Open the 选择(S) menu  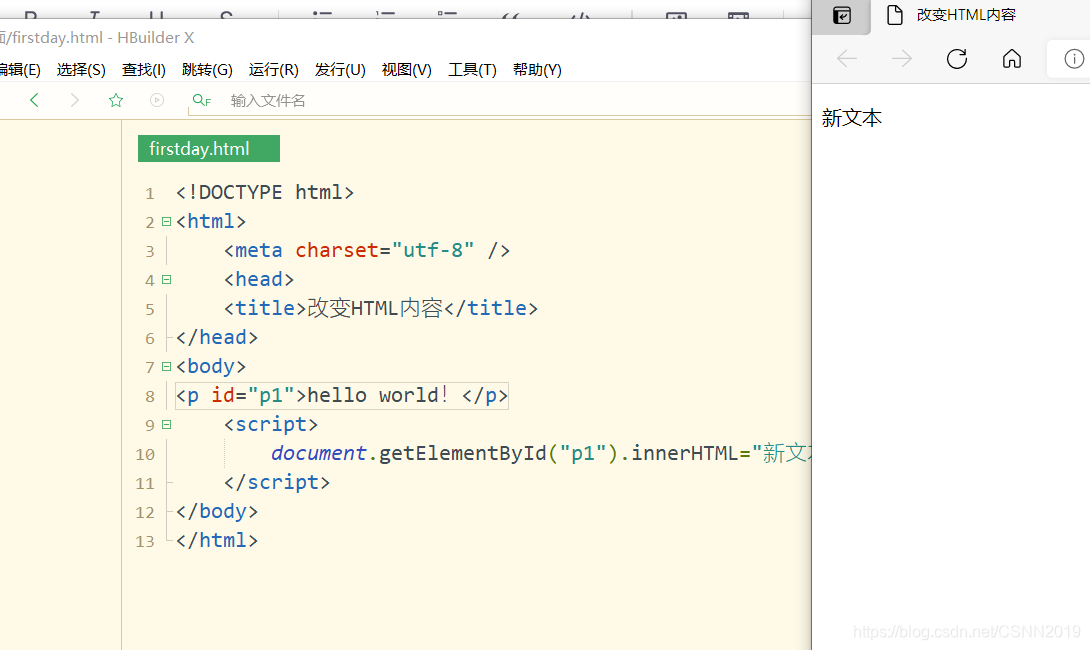tap(81, 70)
